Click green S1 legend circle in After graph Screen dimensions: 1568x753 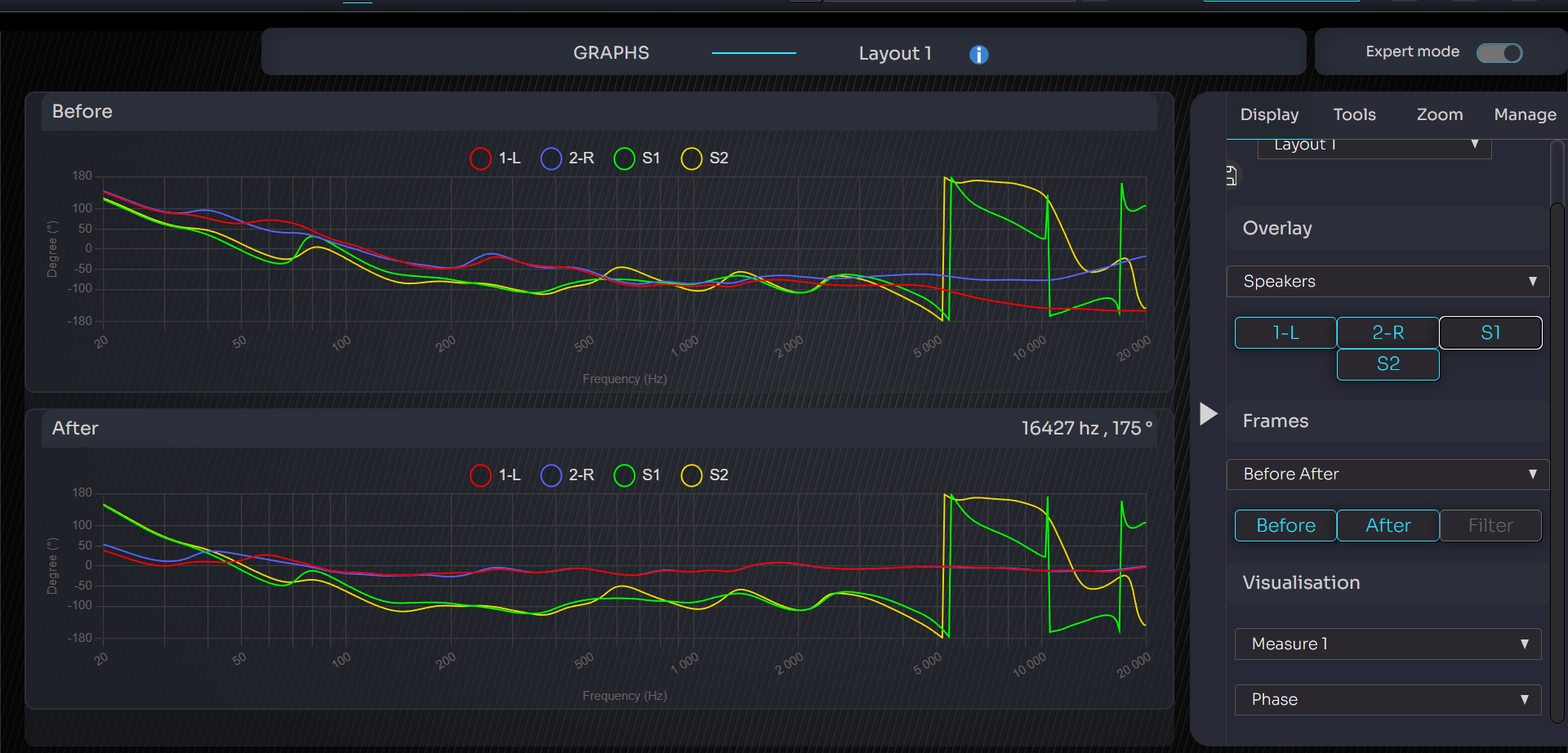(x=624, y=475)
